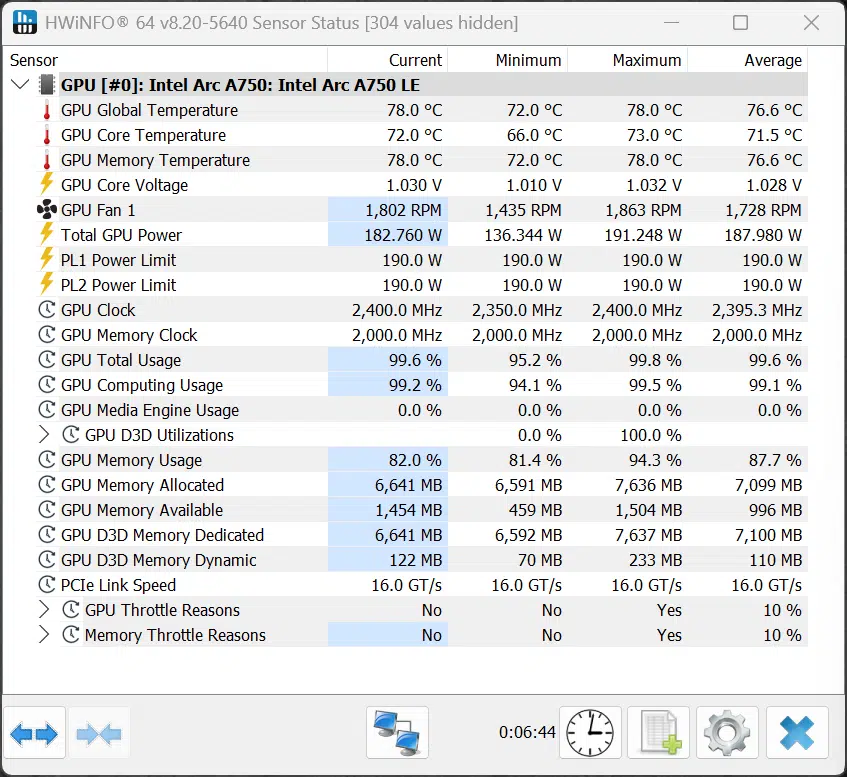Close sensors with the blue X button

pyautogui.click(x=797, y=733)
